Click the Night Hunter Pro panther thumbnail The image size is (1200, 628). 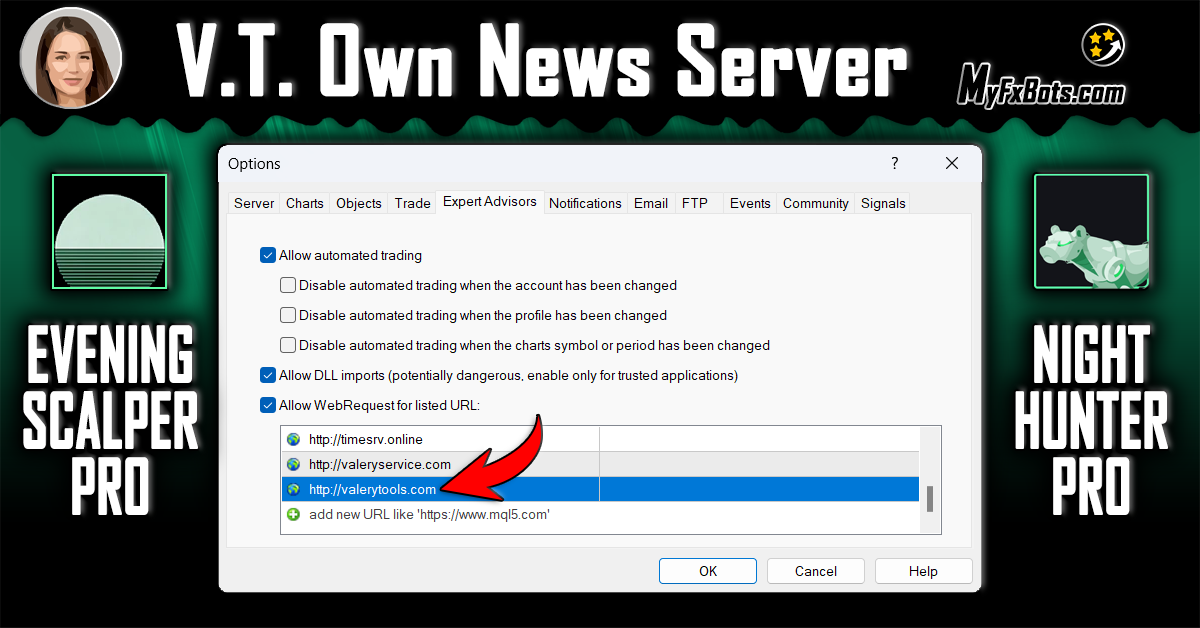[x=1091, y=232]
